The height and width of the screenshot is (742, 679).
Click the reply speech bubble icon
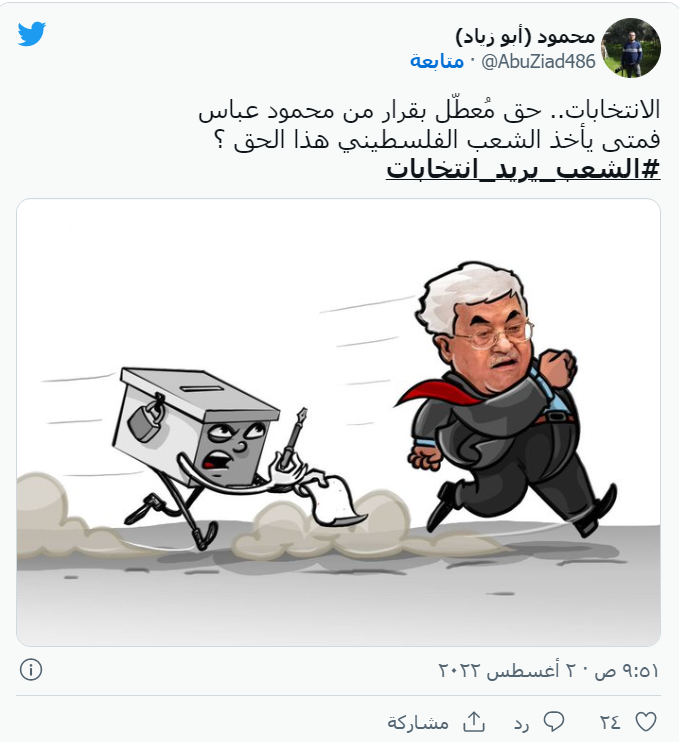[554, 722]
